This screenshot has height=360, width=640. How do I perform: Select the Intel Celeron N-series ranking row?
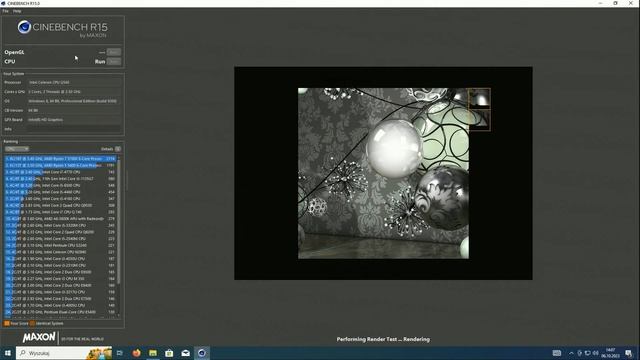click(x=60, y=252)
